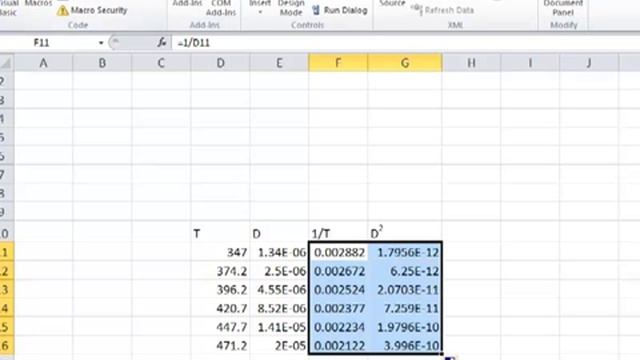Select header cell '1/T'
Image resolution: width=640 pixels, height=360 pixels.
(x=338, y=233)
